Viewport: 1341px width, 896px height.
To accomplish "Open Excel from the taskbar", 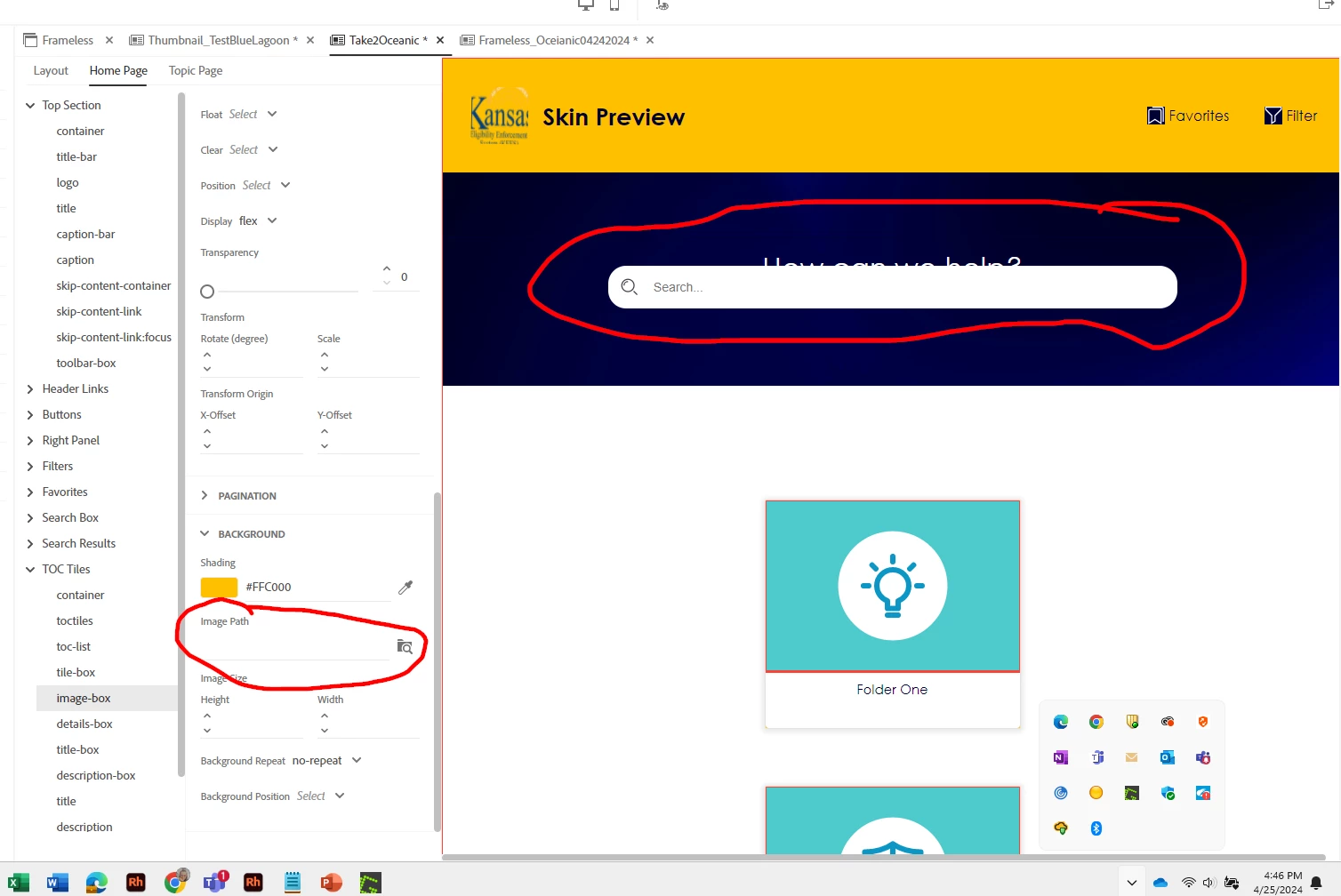I will [x=18, y=882].
